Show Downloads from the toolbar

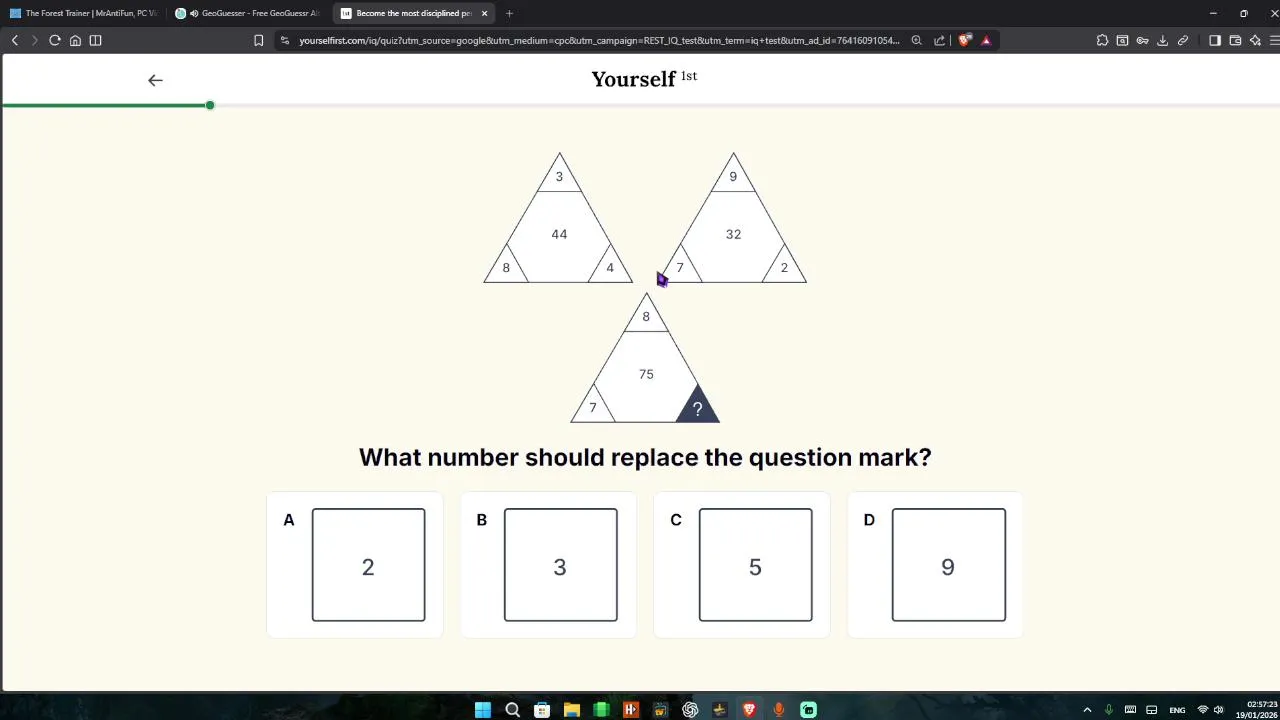pos(1162,40)
